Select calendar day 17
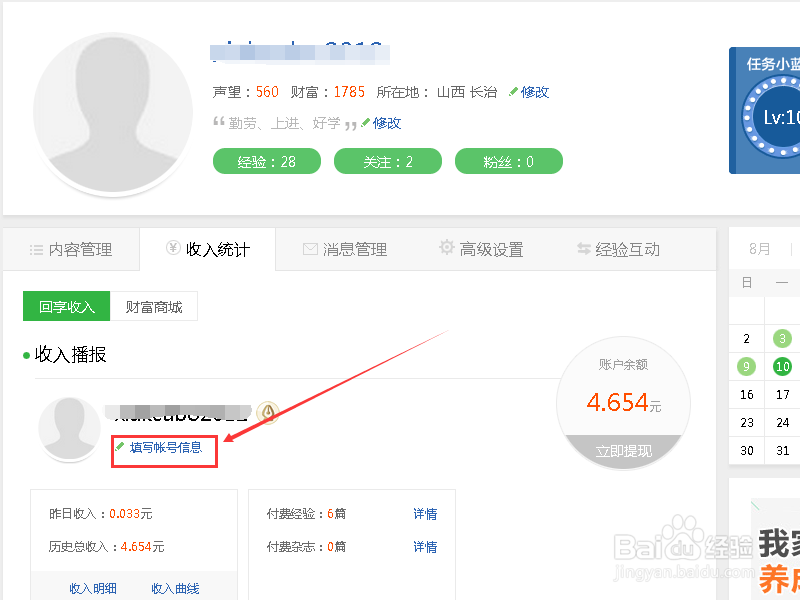Image resolution: width=800 pixels, height=600 pixels. point(782,394)
